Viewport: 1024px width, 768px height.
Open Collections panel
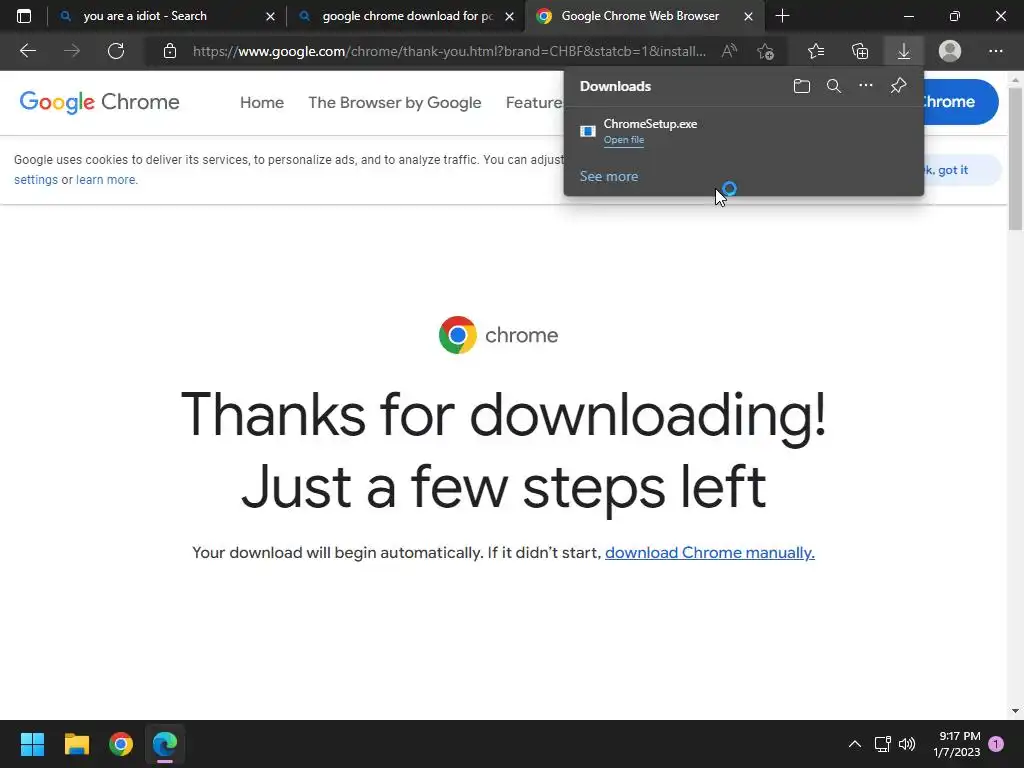(x=860, y=51)
